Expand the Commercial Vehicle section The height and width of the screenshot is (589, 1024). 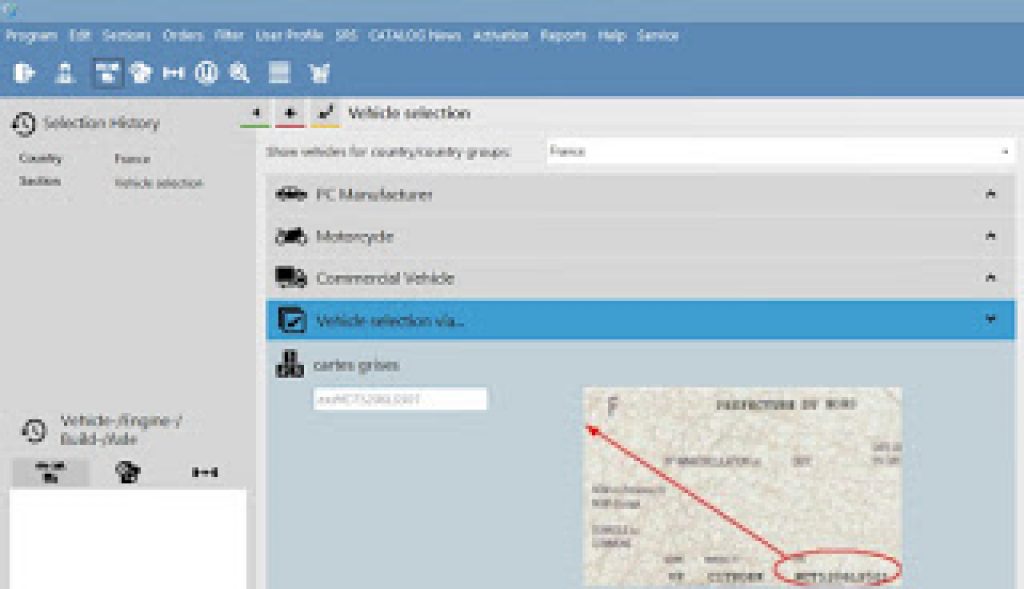pos(989,278)
